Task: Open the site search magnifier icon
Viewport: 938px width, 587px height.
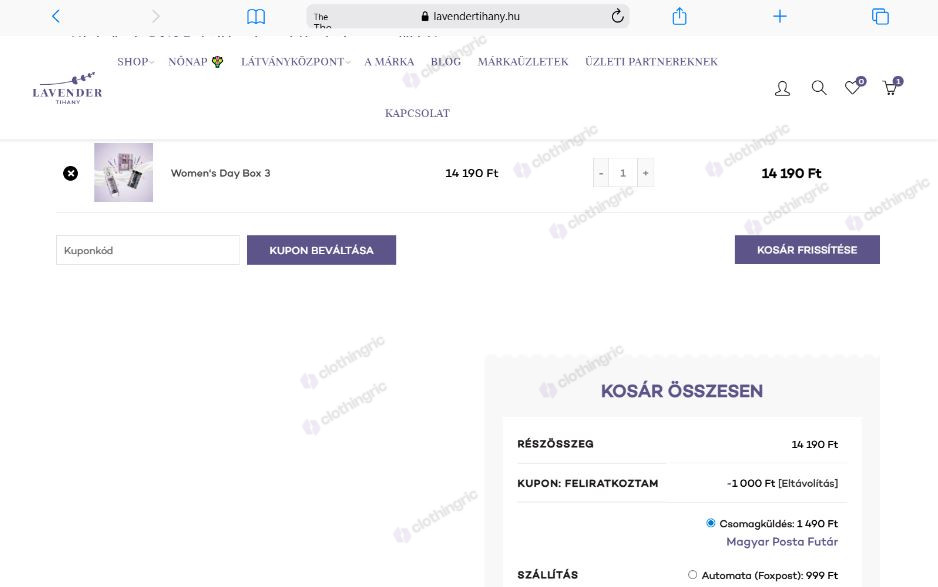Action: click(x=818, y=88)
